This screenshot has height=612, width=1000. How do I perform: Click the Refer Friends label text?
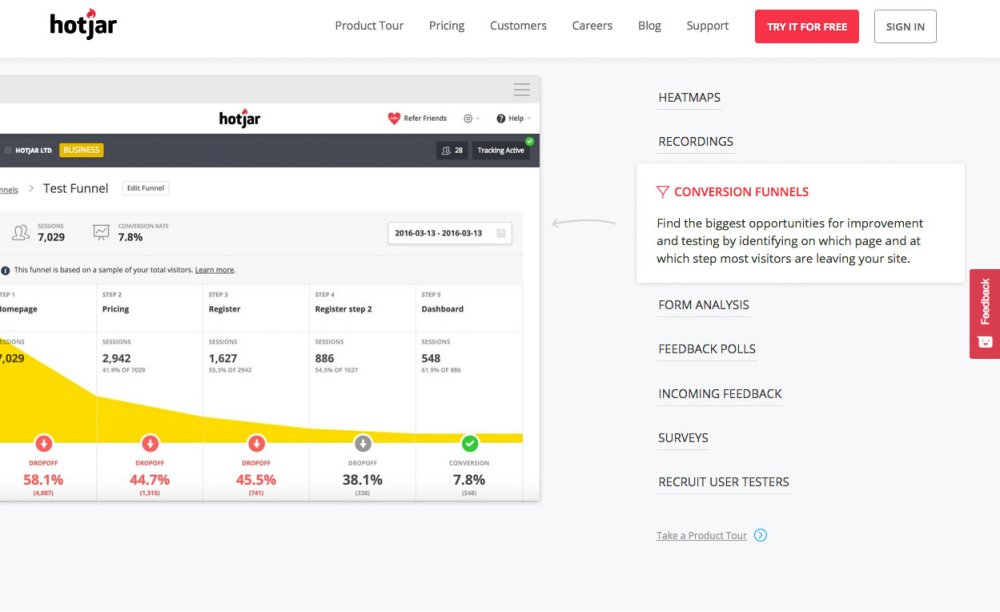425,119
